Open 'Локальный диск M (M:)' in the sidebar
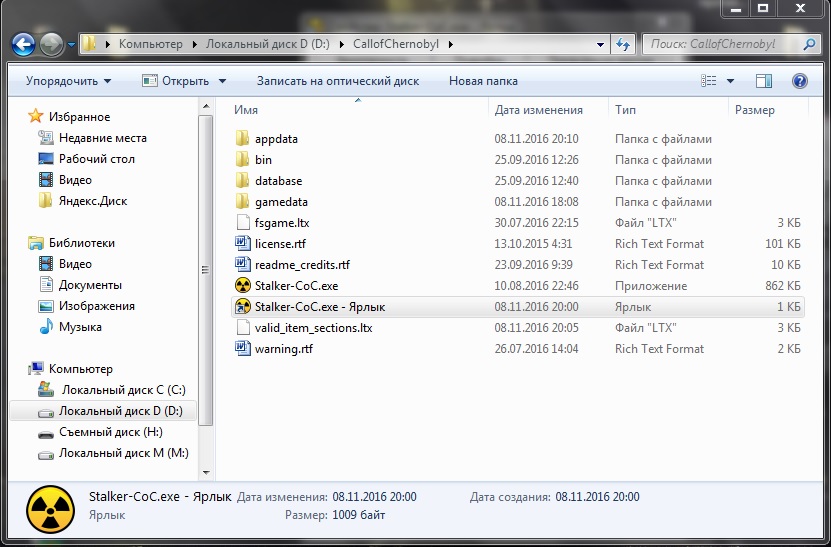The width and height of the screenshot is (831, 547). point(123,453)
